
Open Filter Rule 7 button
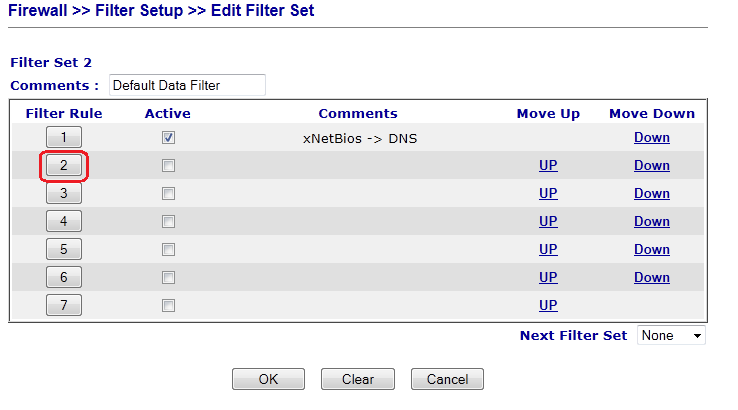pos(64,306)
